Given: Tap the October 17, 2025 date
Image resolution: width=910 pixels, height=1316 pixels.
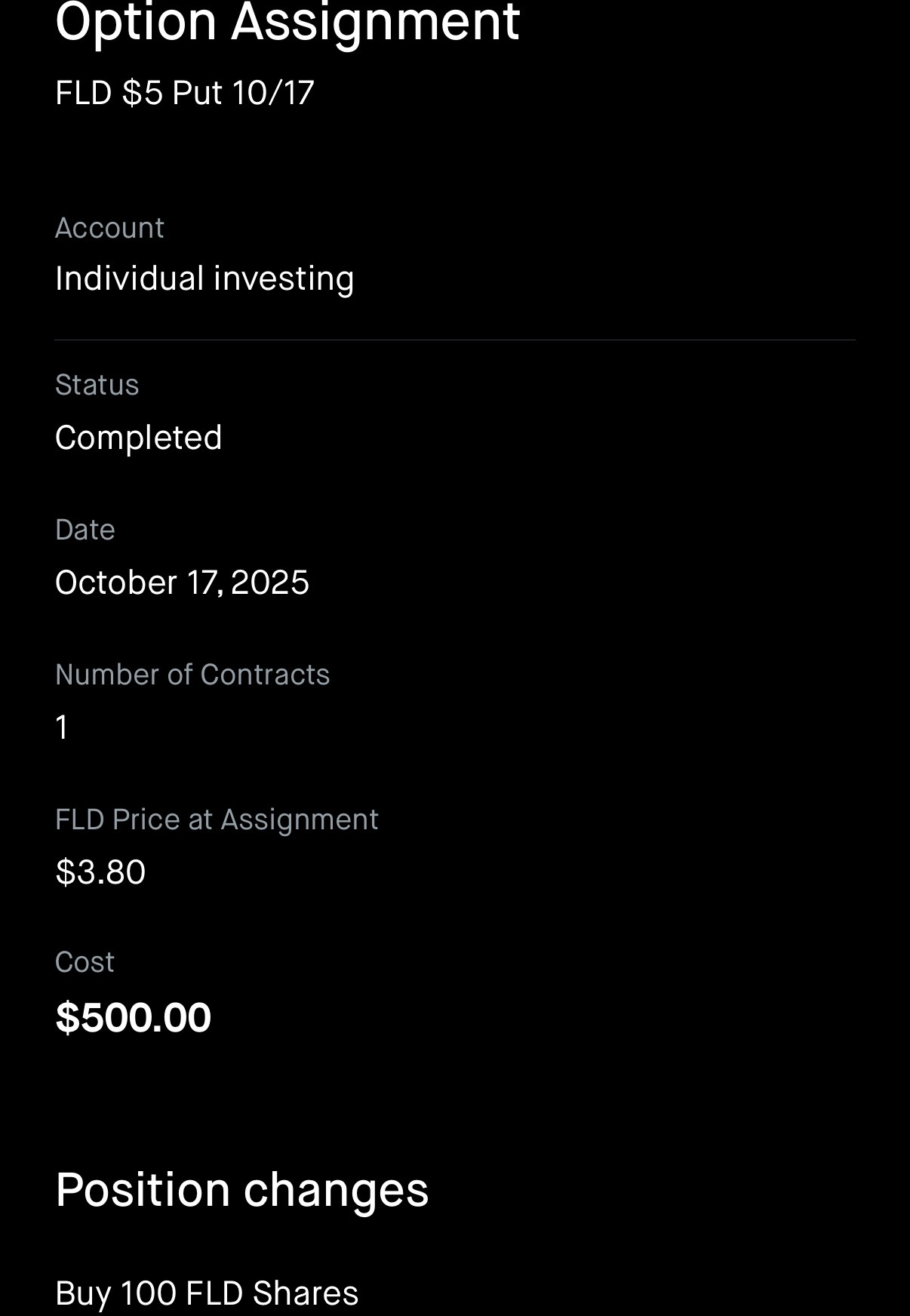Looking at the screenshot, I should click(182, 583).
